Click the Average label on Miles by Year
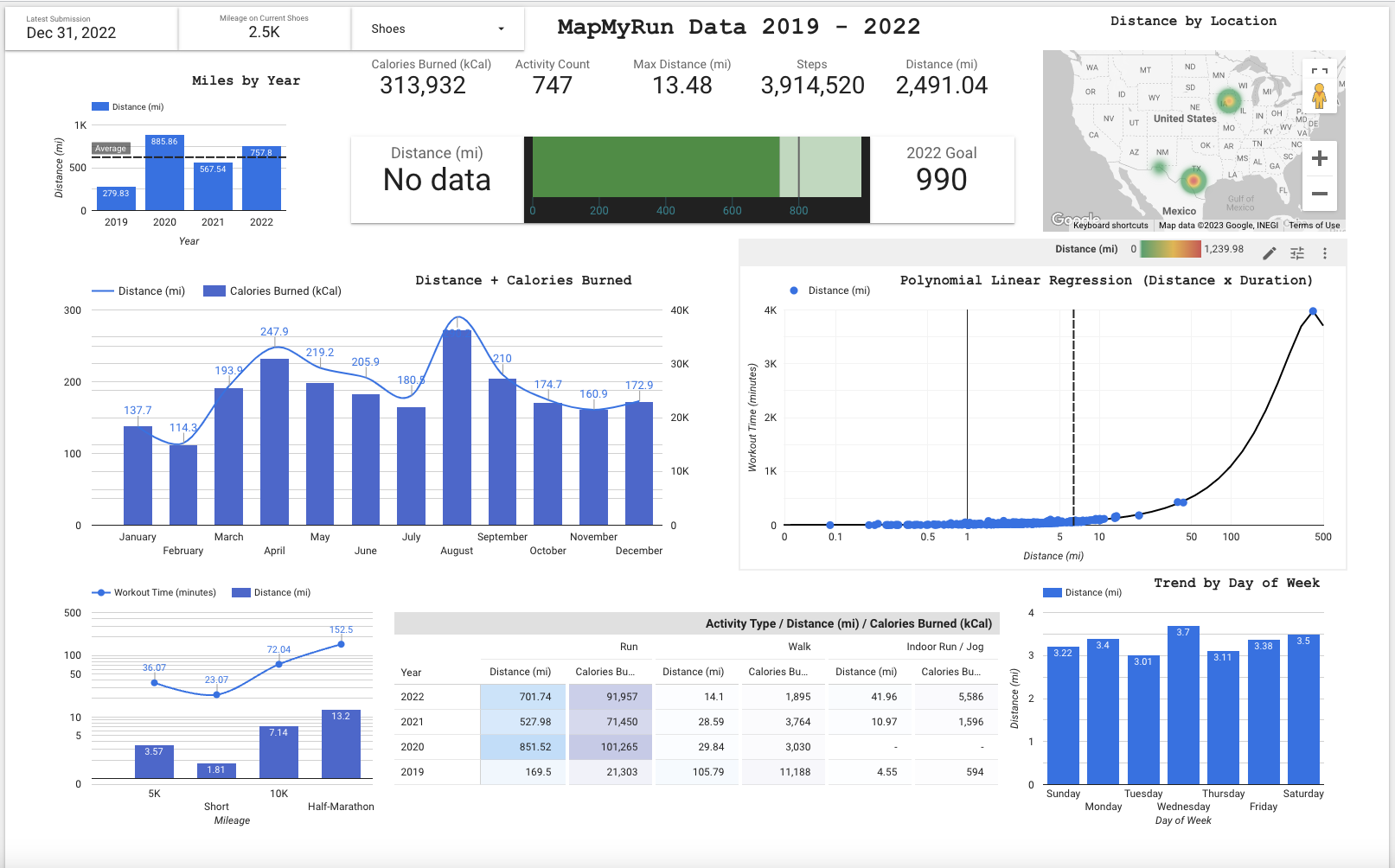The image size is (1395, 868). click(111, 149)
